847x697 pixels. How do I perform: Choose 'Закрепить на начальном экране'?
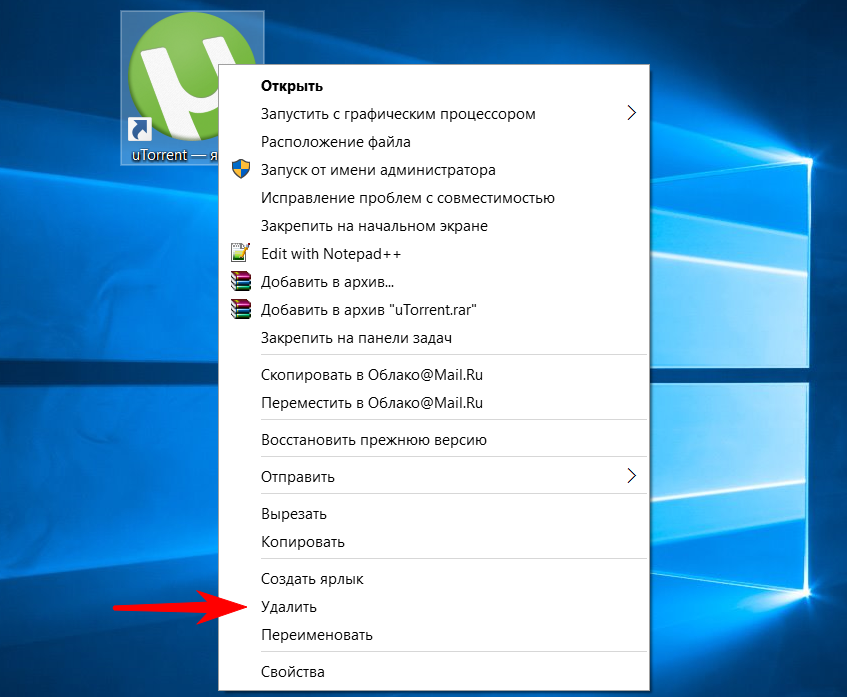(x=374, y=226)
